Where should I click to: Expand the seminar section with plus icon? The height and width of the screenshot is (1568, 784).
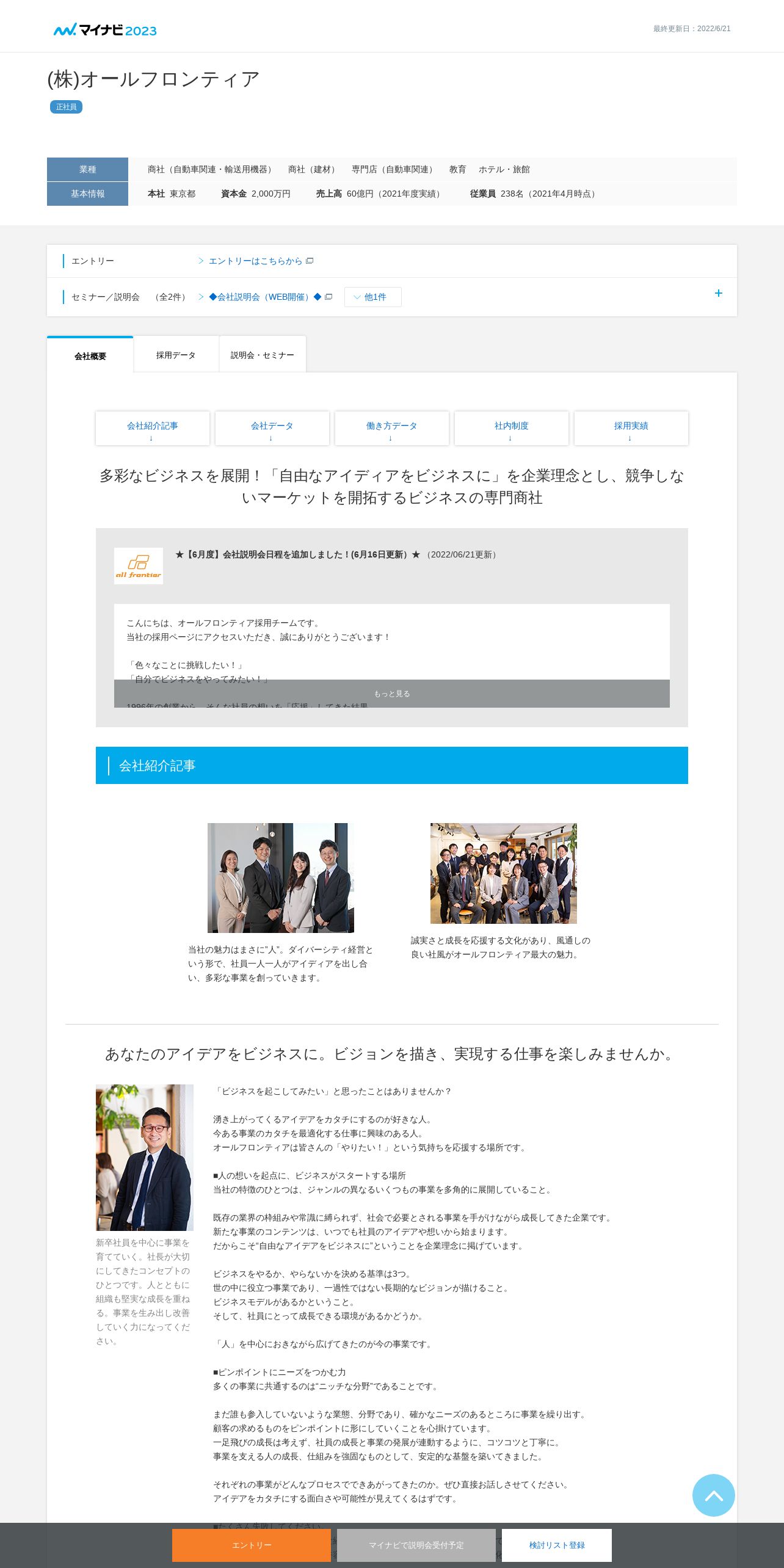click(x=718, y=294)
